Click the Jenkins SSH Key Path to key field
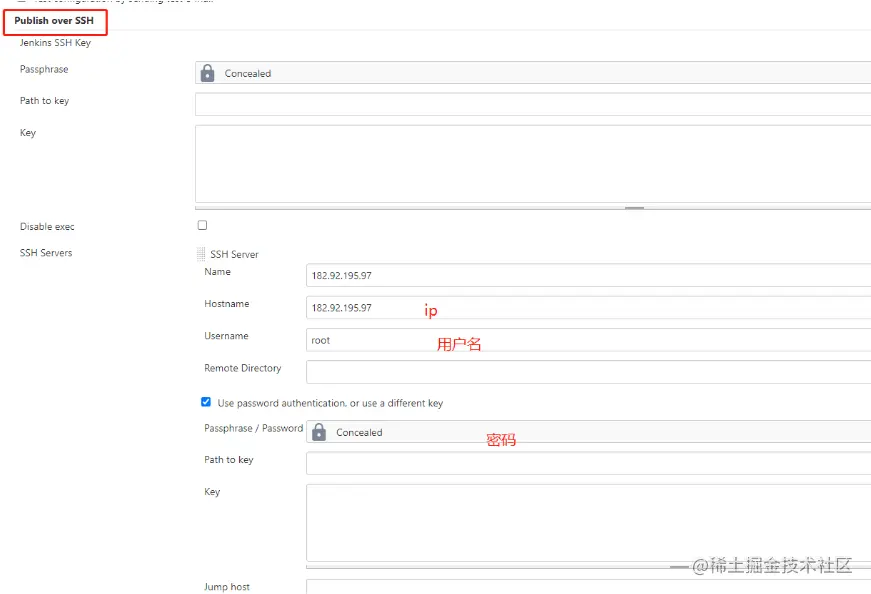Image resolution: width=871 pixels, height=594 pixels. pyautogui.click(x=533, y=104)
